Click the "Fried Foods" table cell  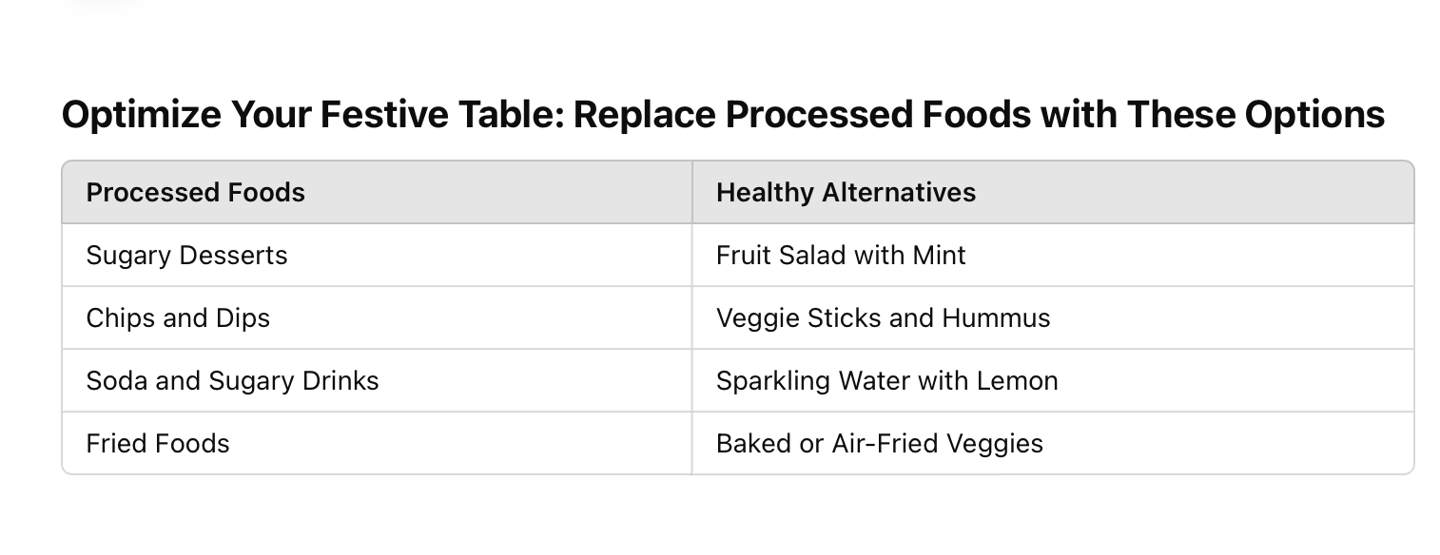[158, 443]
